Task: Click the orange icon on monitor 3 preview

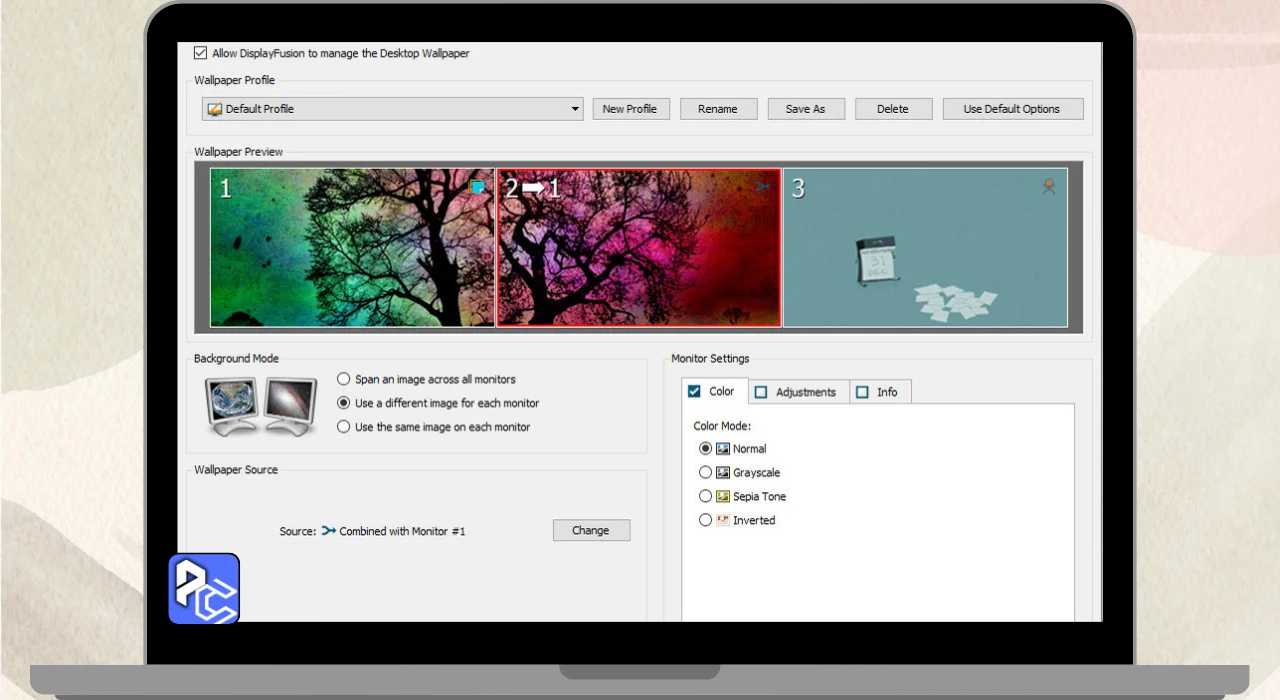Action: tap(1049, 186)
